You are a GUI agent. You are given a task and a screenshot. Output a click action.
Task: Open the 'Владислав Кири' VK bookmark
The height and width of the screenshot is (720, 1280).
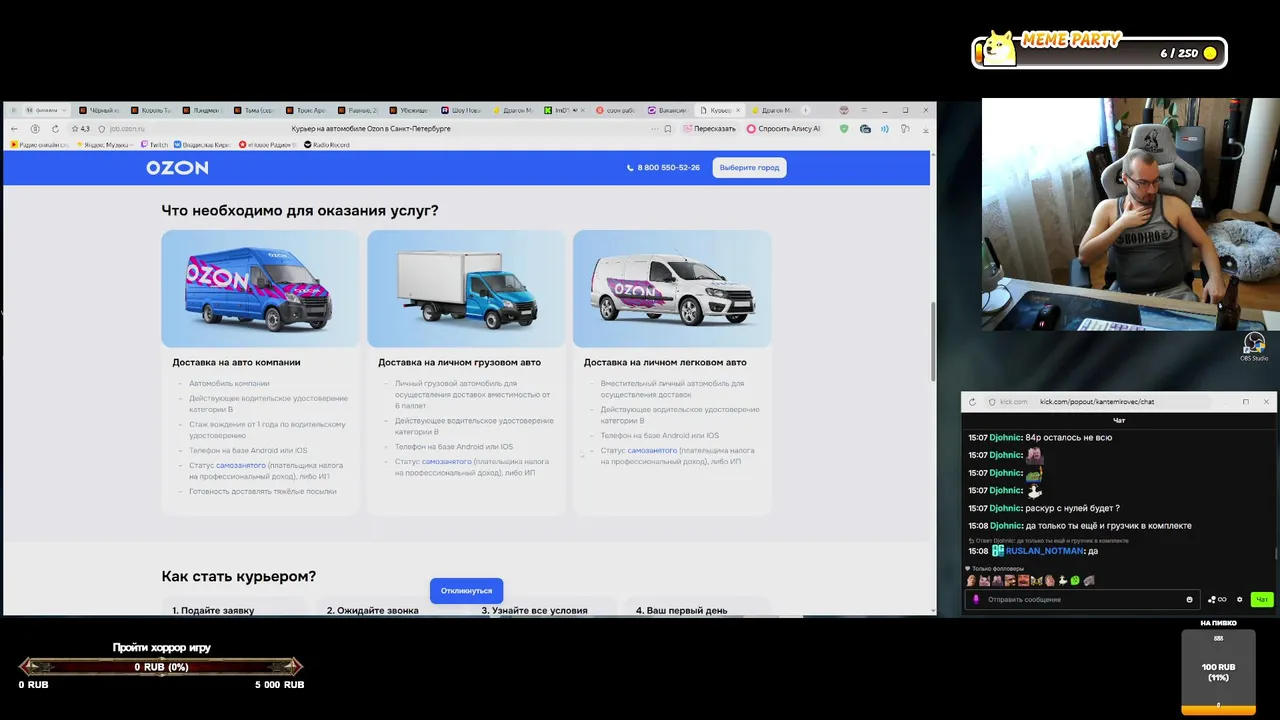[x=203, y=145]
